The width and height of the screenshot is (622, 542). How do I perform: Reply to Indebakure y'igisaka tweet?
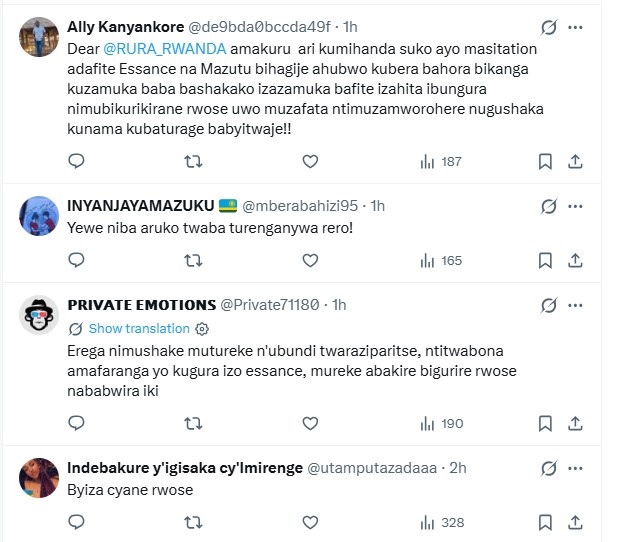pyautogui.click(x=76, y=522)
